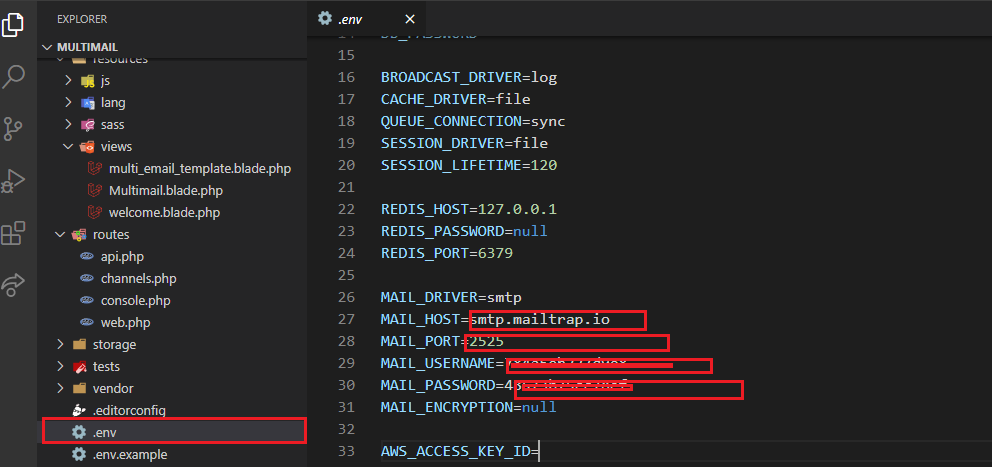Place cursor on the MAIL_DRIVER=smtp line
This screenshot has width=992, height=467.
[x=450, y=297]
